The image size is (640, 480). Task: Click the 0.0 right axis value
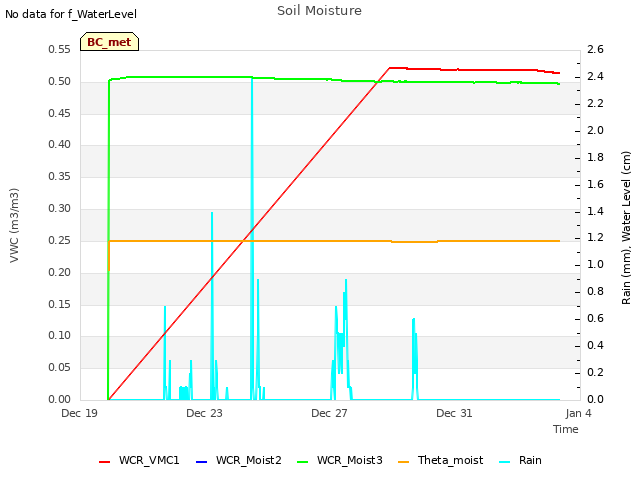coord(595,399)
